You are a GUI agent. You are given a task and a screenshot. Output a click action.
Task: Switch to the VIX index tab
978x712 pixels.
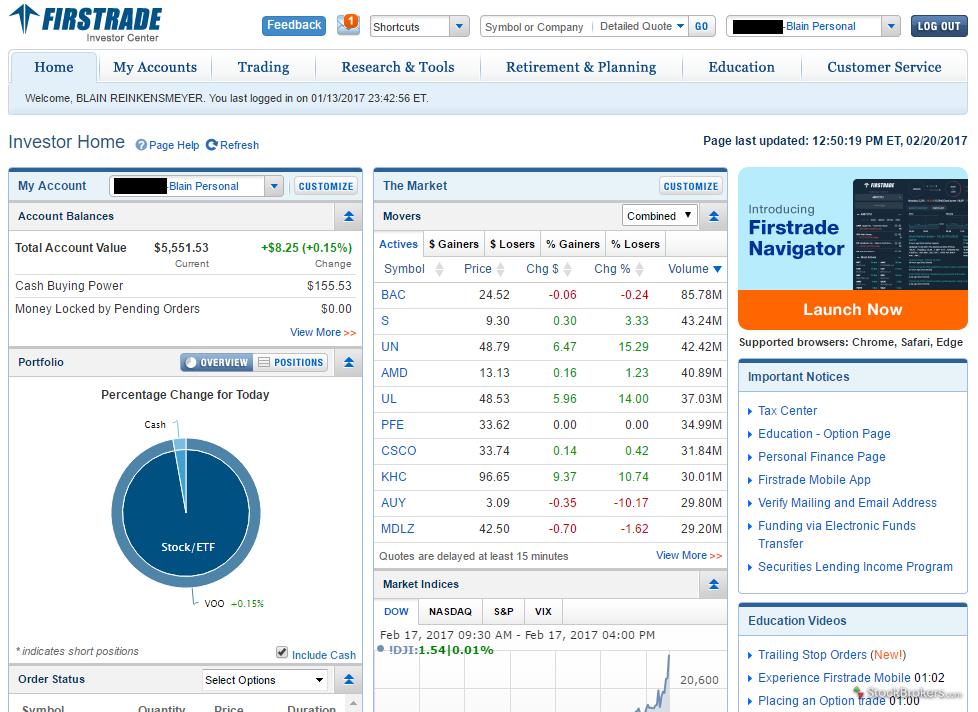(543, 612)
